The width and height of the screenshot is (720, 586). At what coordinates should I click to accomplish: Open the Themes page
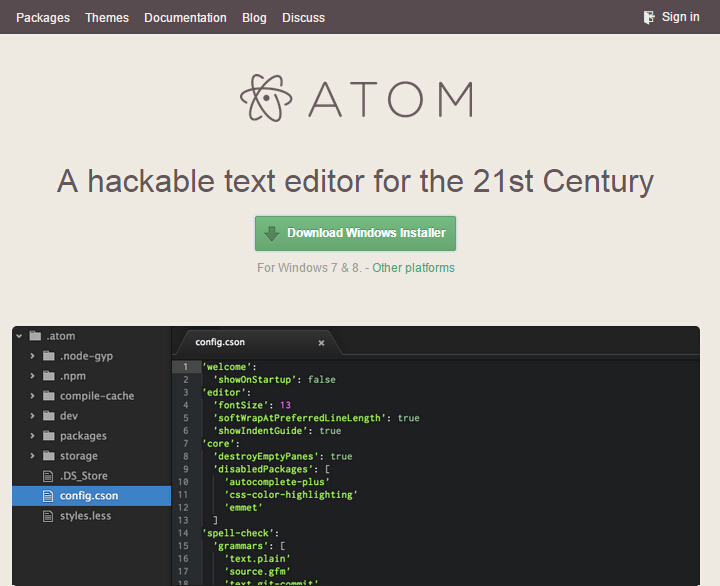point(107,17)
